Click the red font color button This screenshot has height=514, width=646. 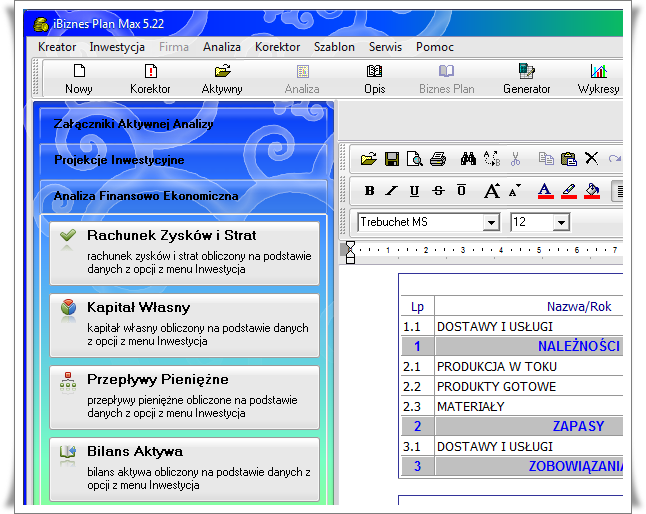click(x=544, y=190)
